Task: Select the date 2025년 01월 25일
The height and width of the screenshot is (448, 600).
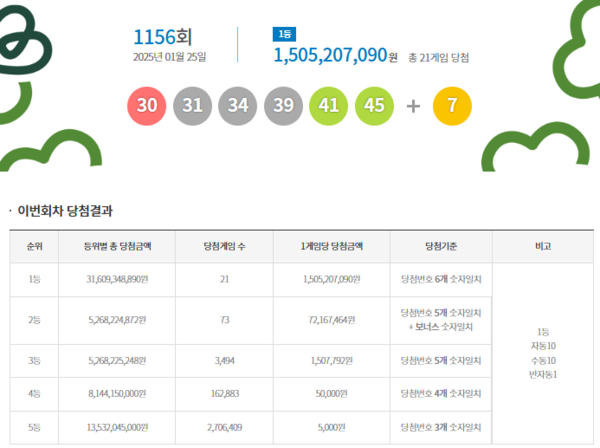Action: (x=170, y=57)
